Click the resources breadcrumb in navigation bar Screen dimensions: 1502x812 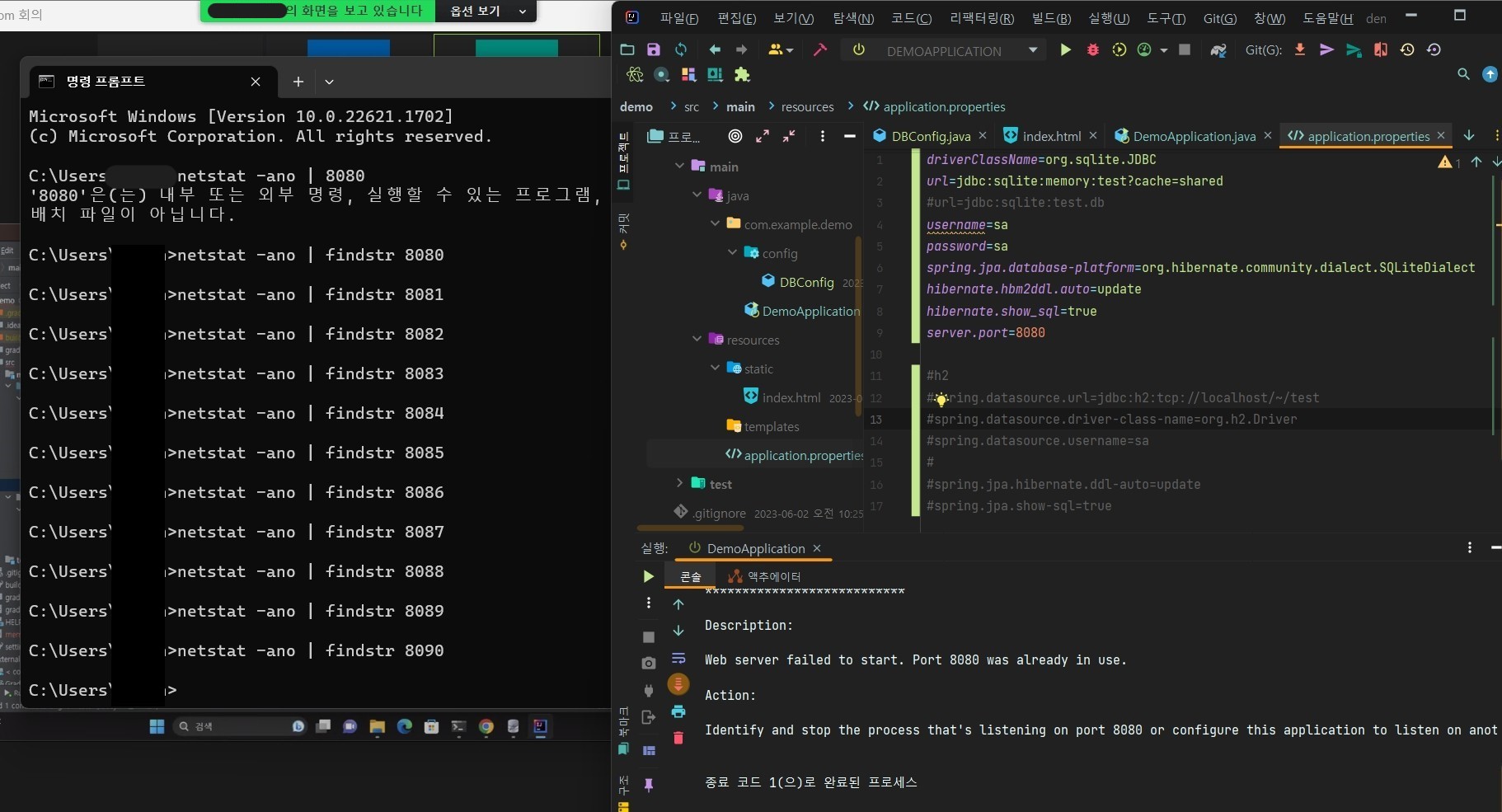[807, 106]
